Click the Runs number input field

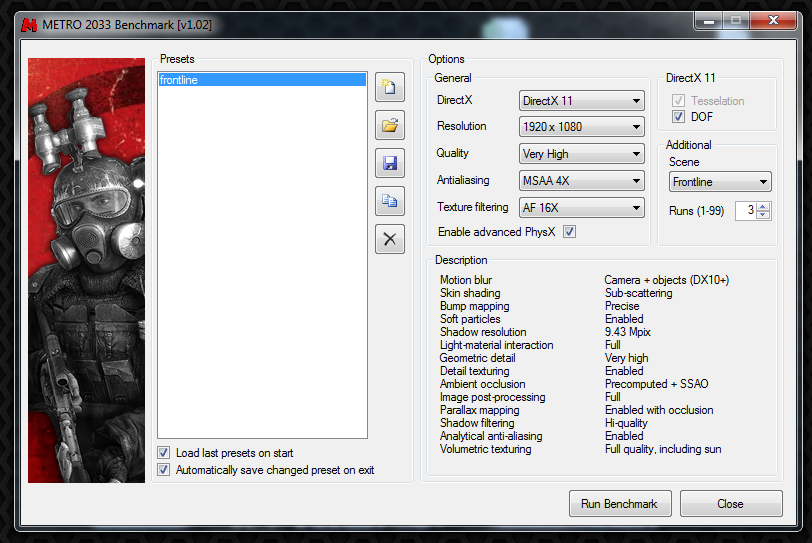click(x=746, y=210)
